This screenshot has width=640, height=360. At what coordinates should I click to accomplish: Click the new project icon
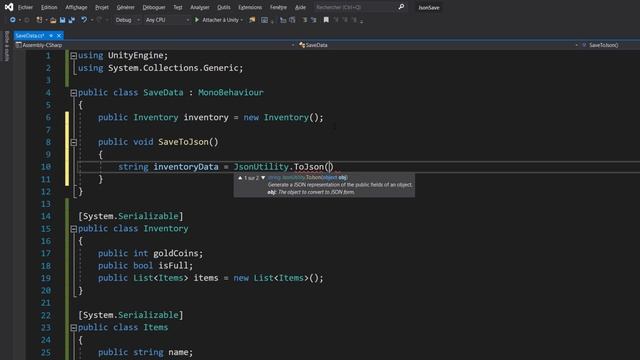[x=39, y=20]
